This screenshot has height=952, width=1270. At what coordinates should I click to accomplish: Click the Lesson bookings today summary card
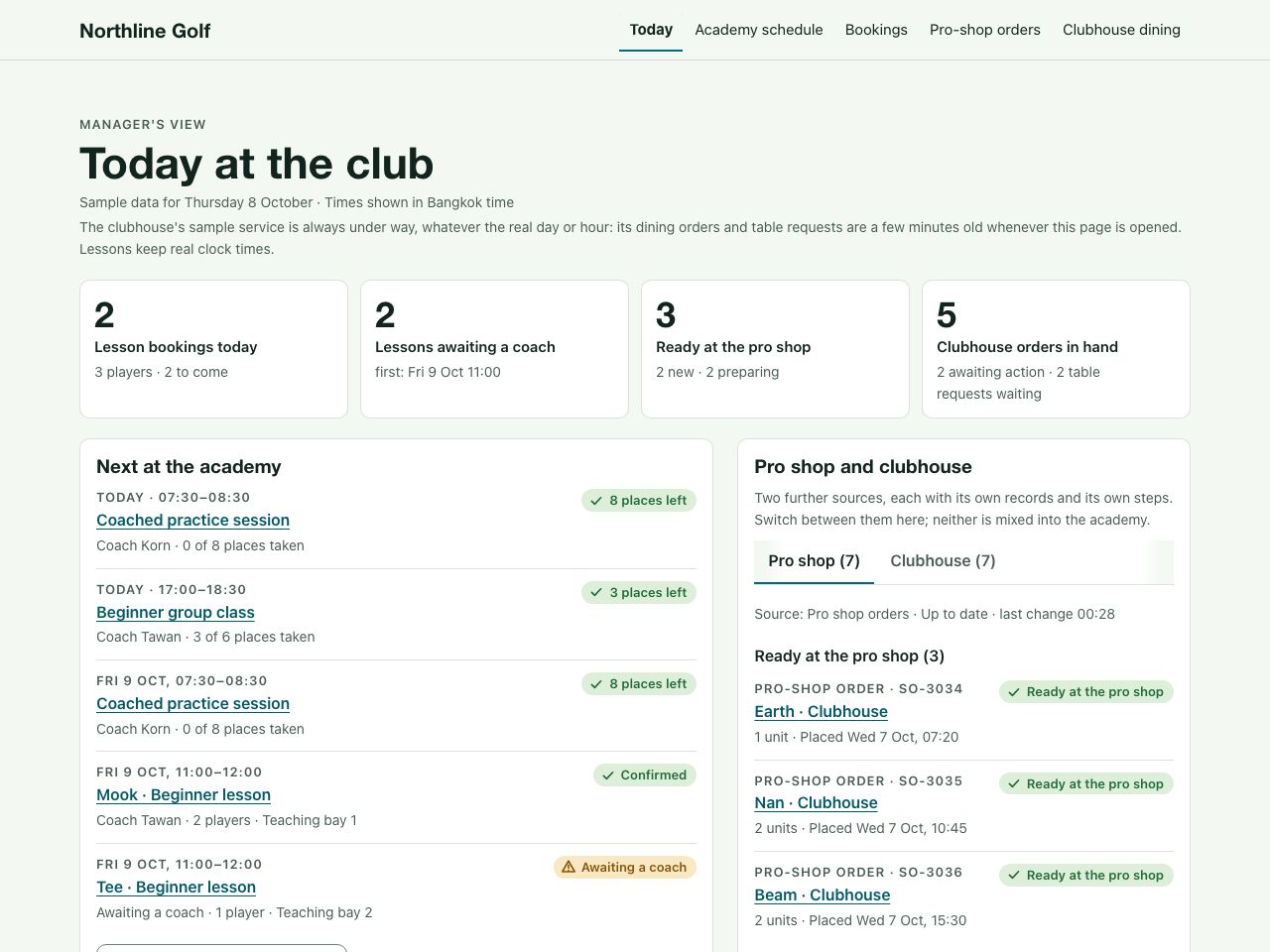click(213, 349)
